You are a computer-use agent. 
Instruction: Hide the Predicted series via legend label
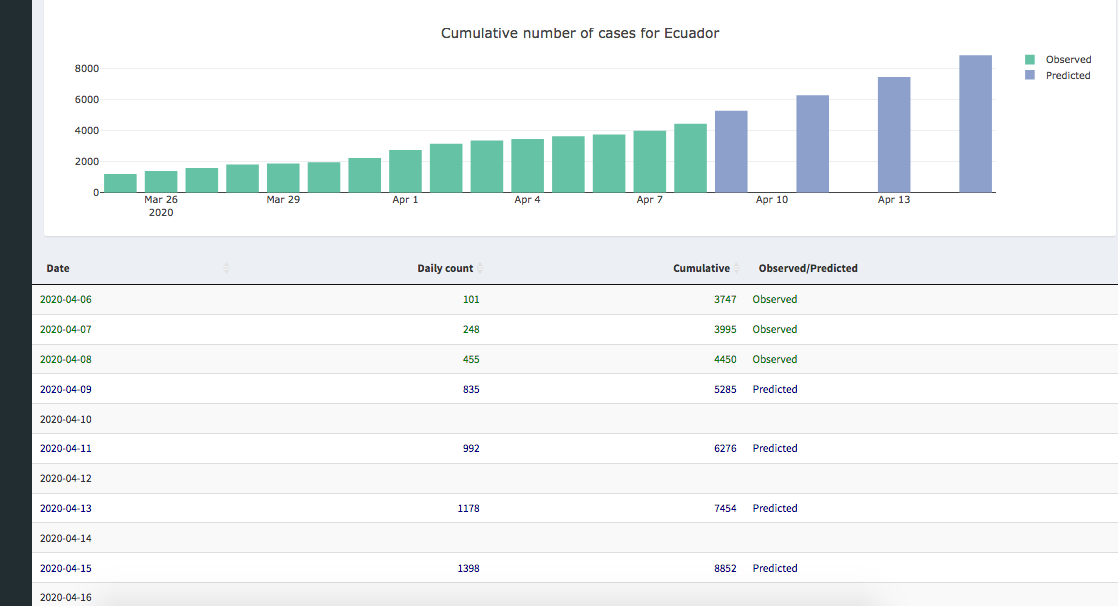pos(1068,76)
